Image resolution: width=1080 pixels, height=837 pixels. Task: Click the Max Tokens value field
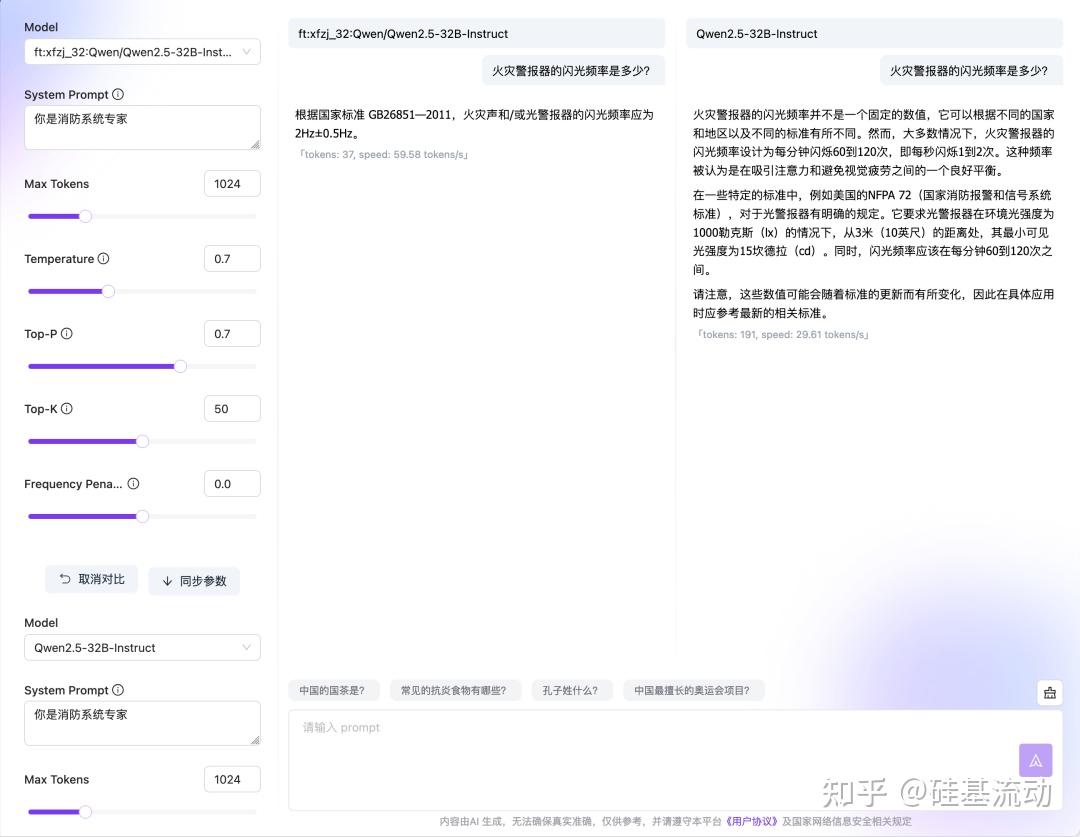click(x=232, y=183)
